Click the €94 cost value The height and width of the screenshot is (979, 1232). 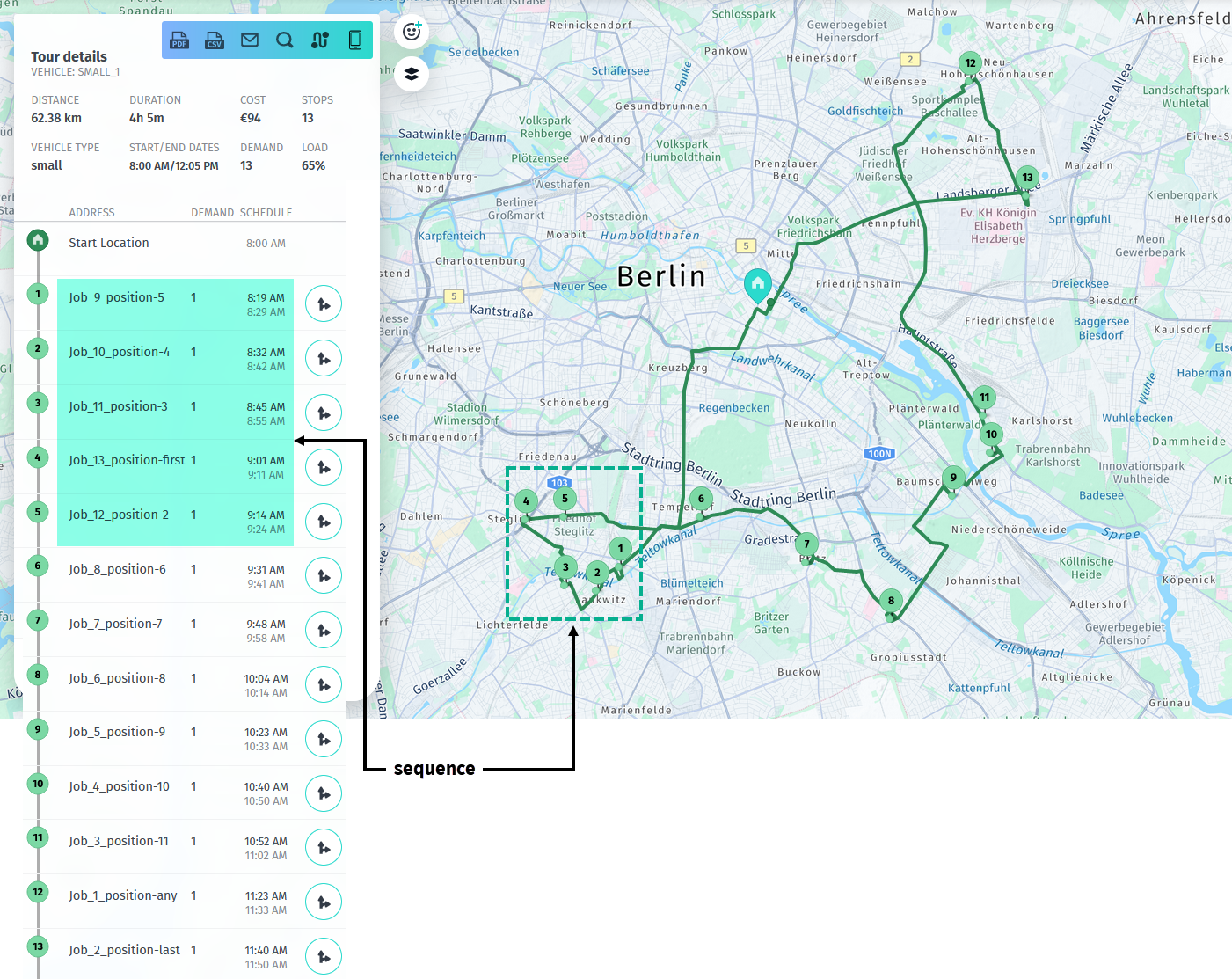coord(251,118)
